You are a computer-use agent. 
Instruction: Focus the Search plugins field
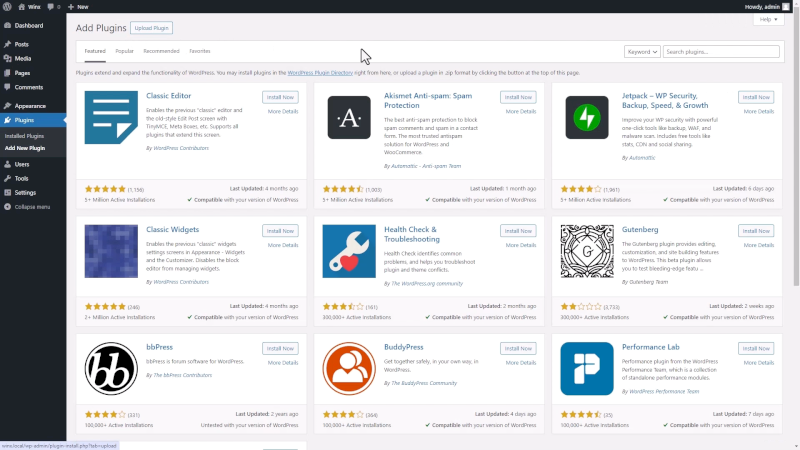pyautogui.click(x=721, y=52)
